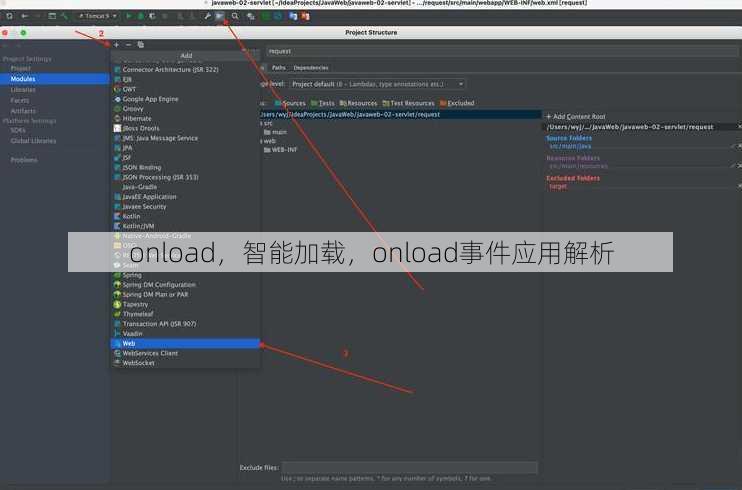Click the module name field containing request
The image size is (742, 490).
pyautogui.click(x=502, y=51)
